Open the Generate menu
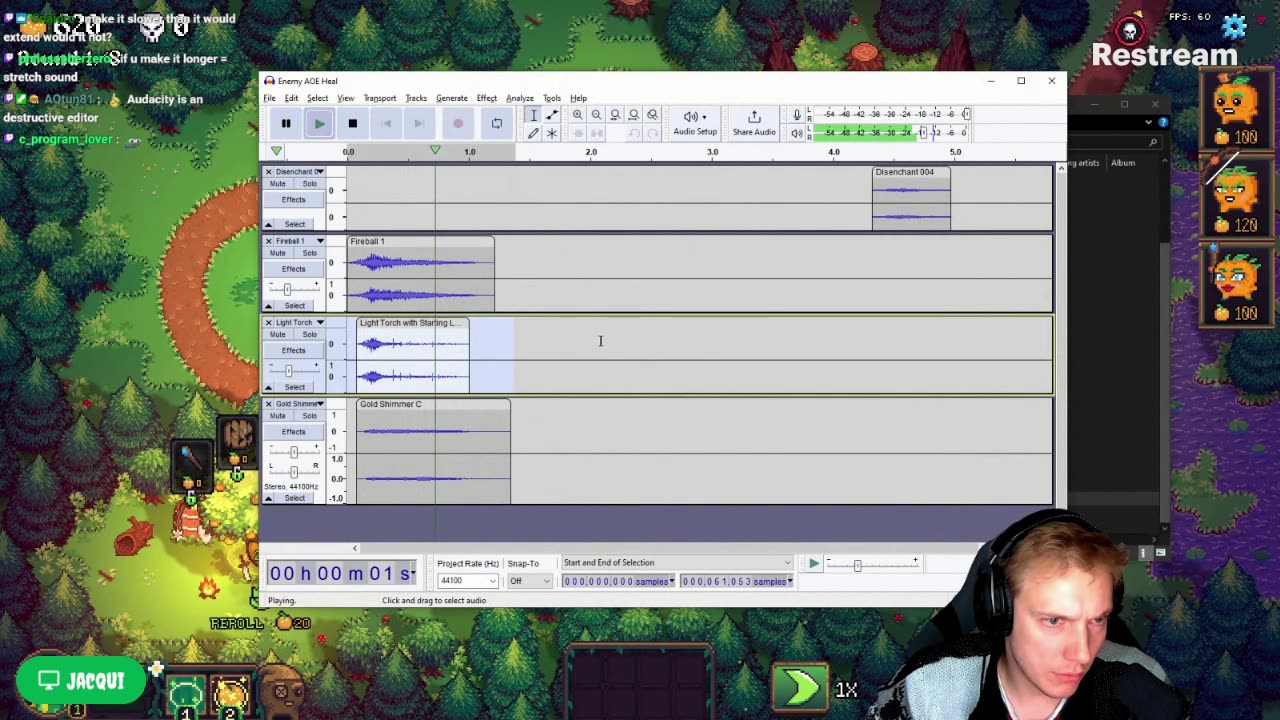 pyautogui.click(x=452, y=98)
